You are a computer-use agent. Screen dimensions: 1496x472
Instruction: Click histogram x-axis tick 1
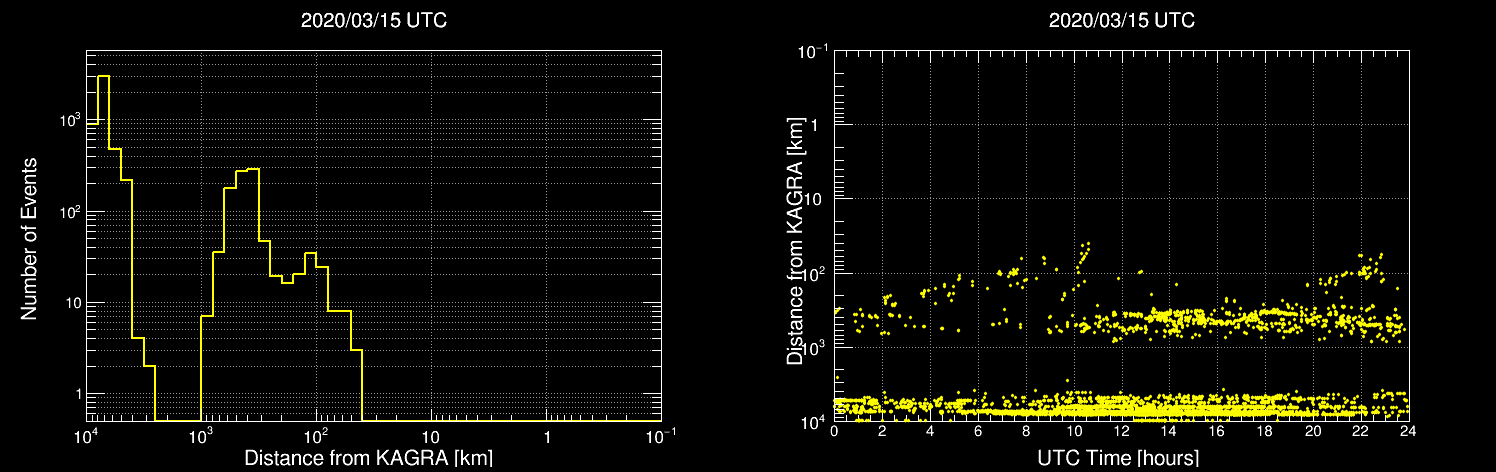(547, 437)
